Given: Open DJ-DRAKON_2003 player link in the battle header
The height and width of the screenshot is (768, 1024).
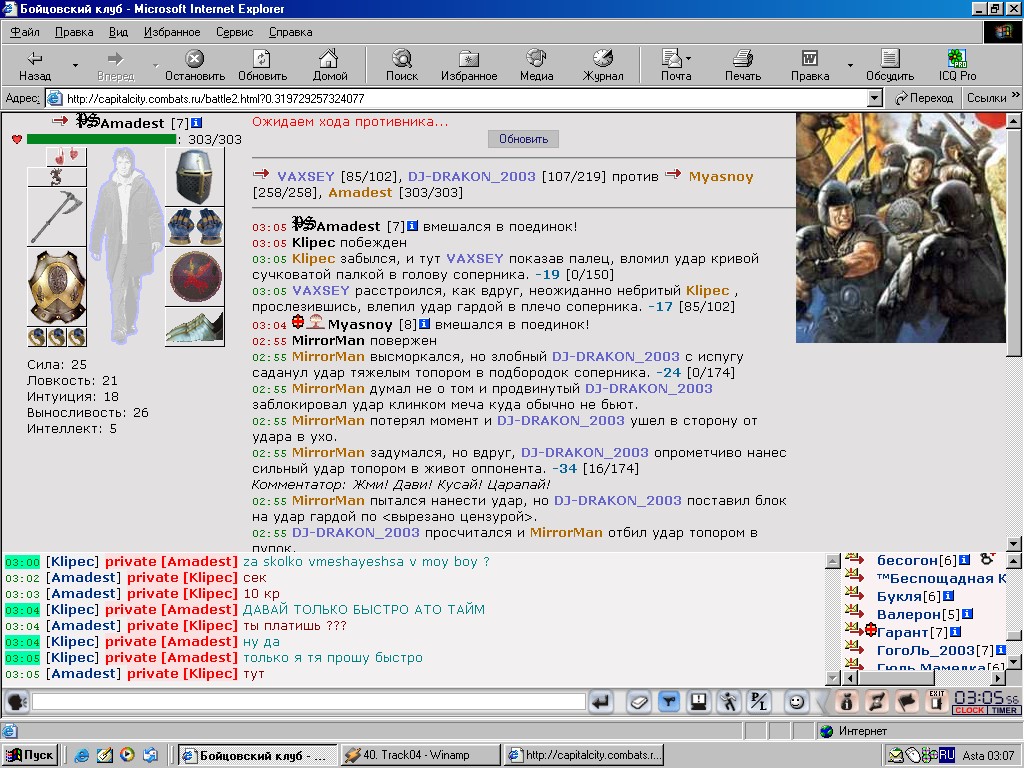Looking at the screenshot, I should 472,176.
